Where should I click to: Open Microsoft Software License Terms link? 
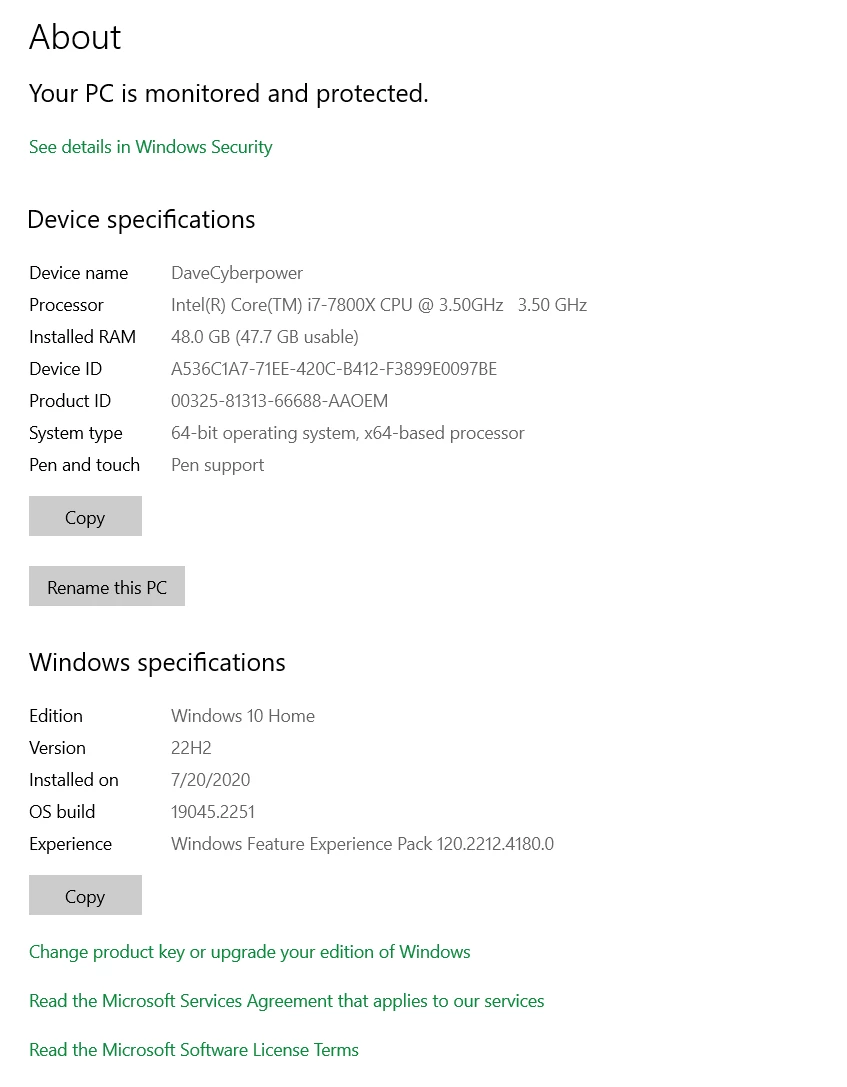tap(193, 1050)
